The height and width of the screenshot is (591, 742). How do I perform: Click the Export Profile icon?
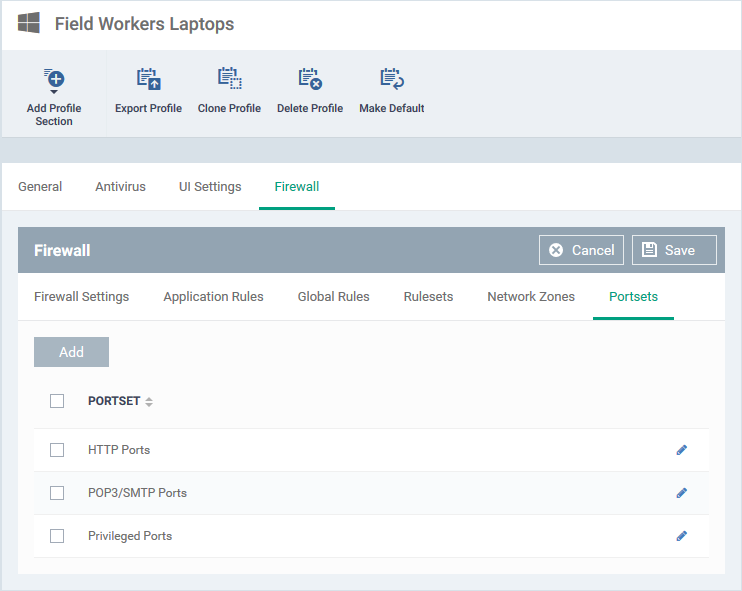coord(149,79)
